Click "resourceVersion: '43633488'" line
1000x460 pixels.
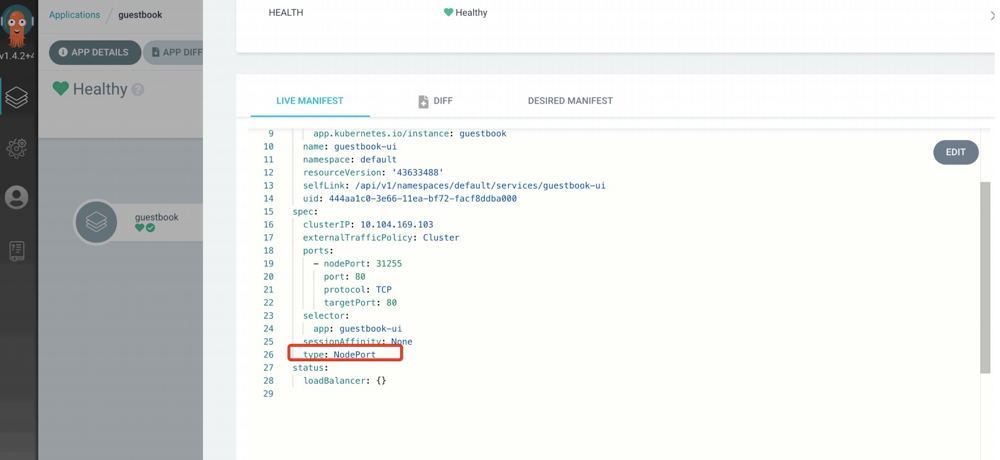(373, 172)
